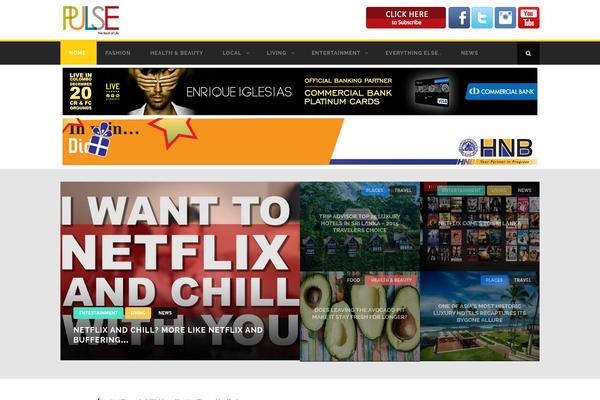Click Health & Beauty tag on avocado tile
The width and height of the screenshot is (600, 400).
click(x=391, y=280)
